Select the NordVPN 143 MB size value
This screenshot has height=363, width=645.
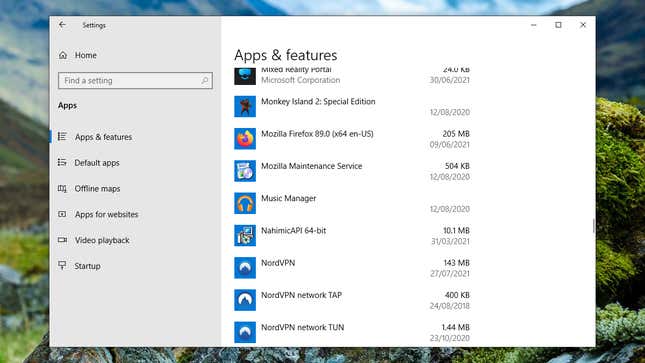pos(456,263)
